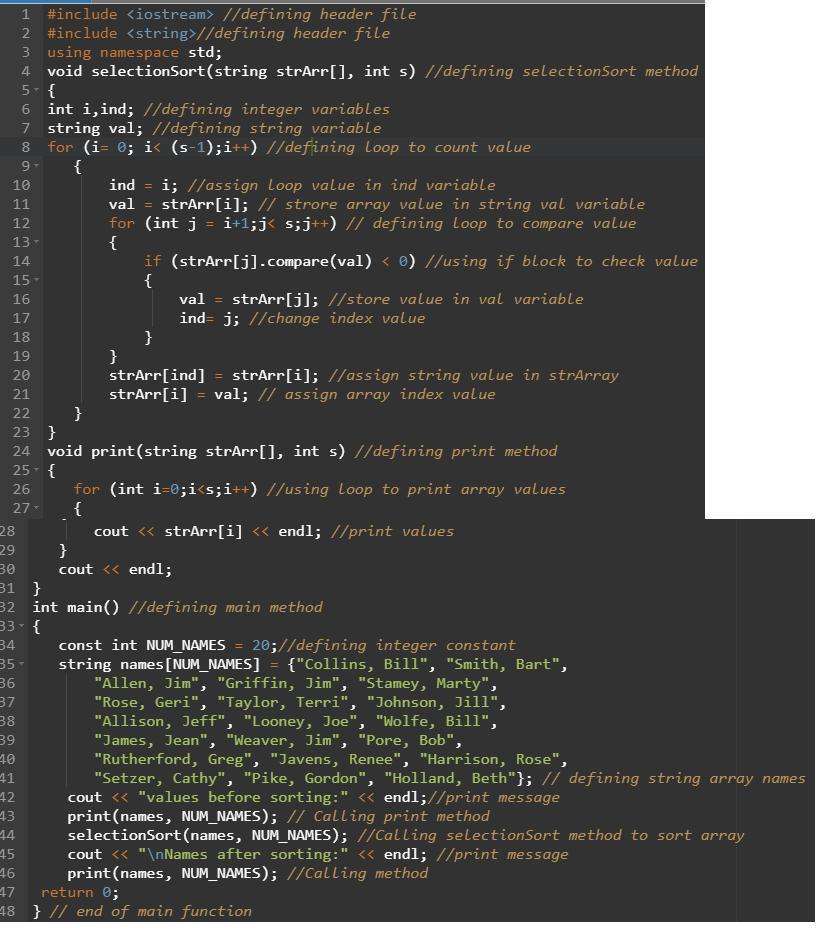Click 'NUM_NAMES = 20' constant definition
The height and width of the screenshot is (932, 819).
207,646
